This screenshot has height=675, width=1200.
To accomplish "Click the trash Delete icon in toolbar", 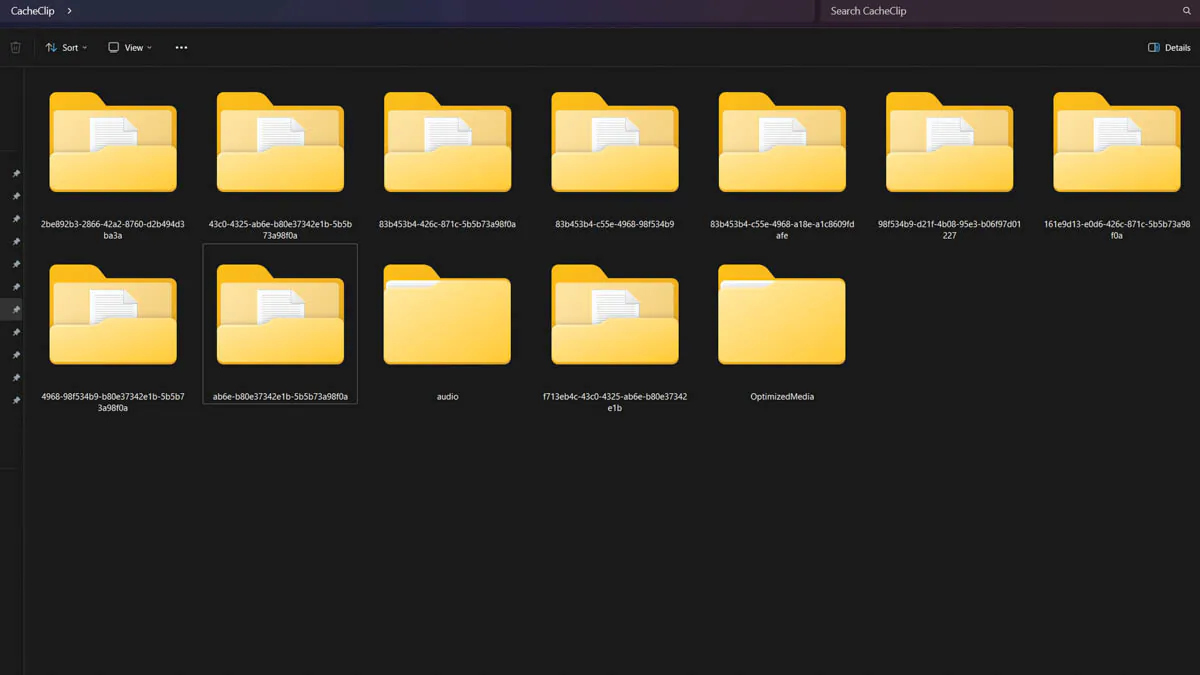I will 16,48.
